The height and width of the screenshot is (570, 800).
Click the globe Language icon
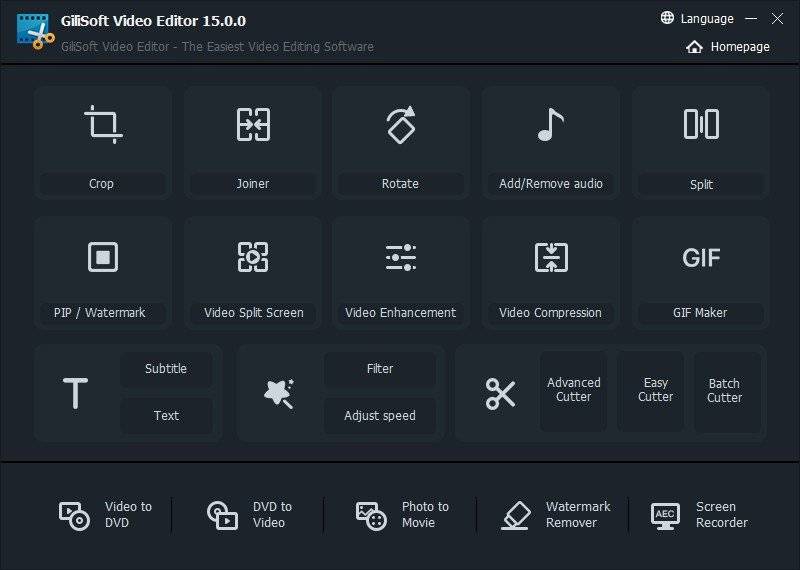667,18
